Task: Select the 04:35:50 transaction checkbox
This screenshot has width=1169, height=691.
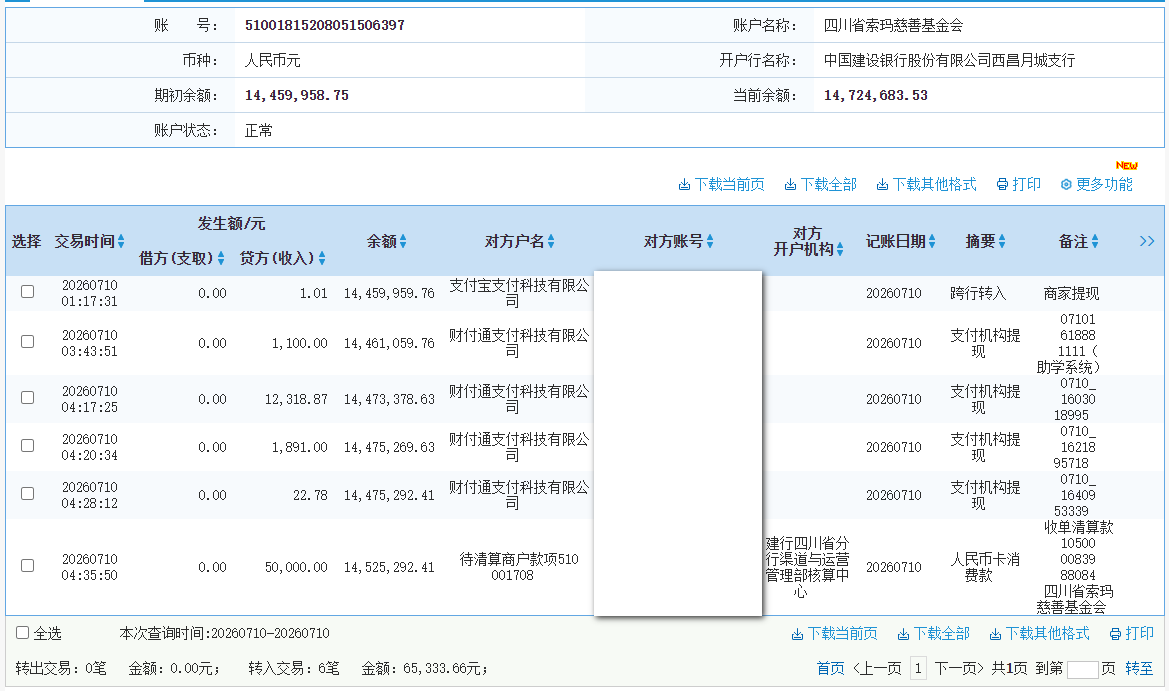Action: [28, 565]
